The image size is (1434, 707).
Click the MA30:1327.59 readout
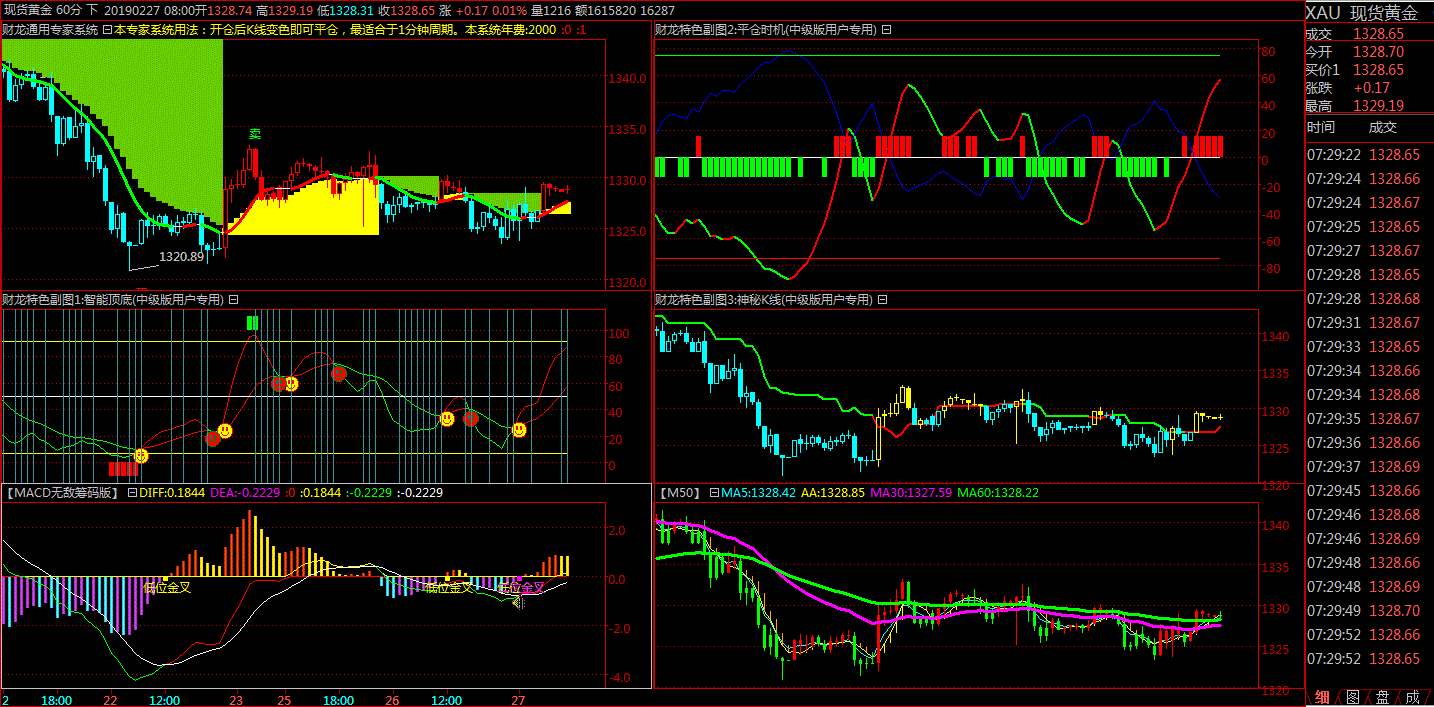(x=912, y=493)
